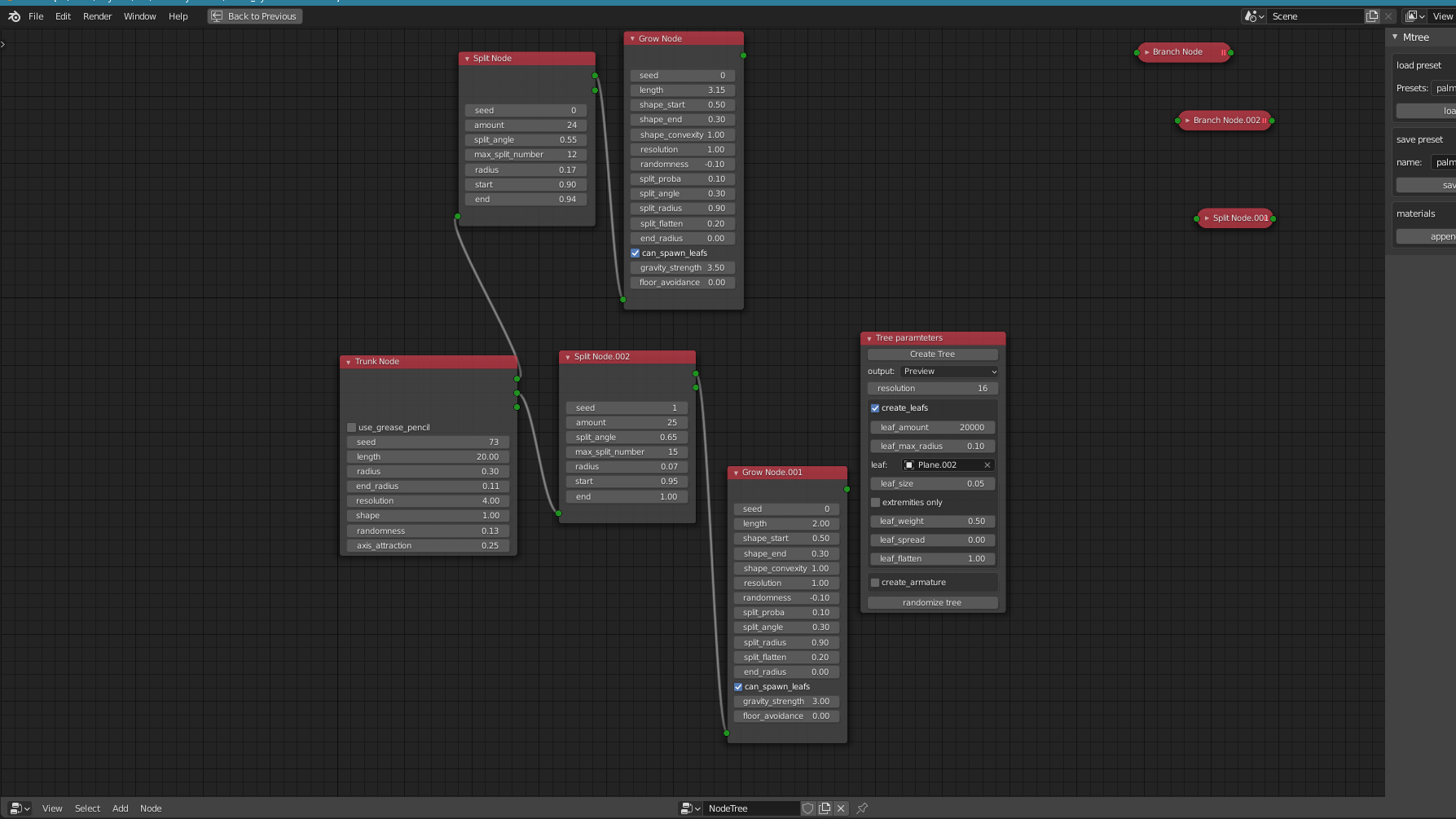The image size is (1456, 819).
Task: Click the Blender logo icon in the header
Action: click(x=14, y=15)
